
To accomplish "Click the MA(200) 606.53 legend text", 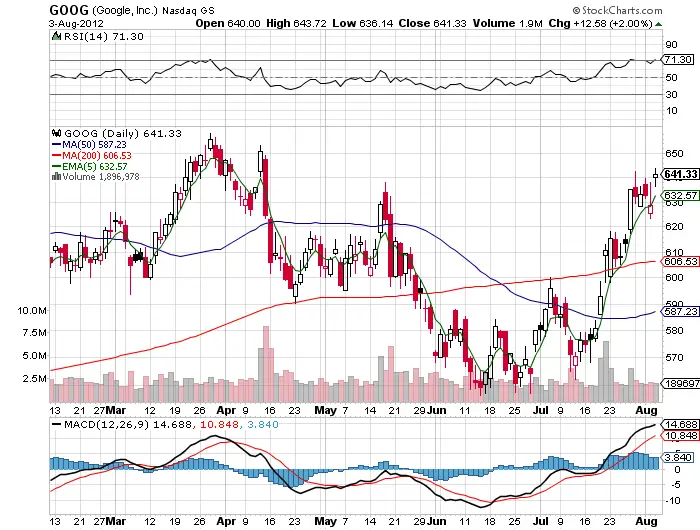I will (97, 155).
